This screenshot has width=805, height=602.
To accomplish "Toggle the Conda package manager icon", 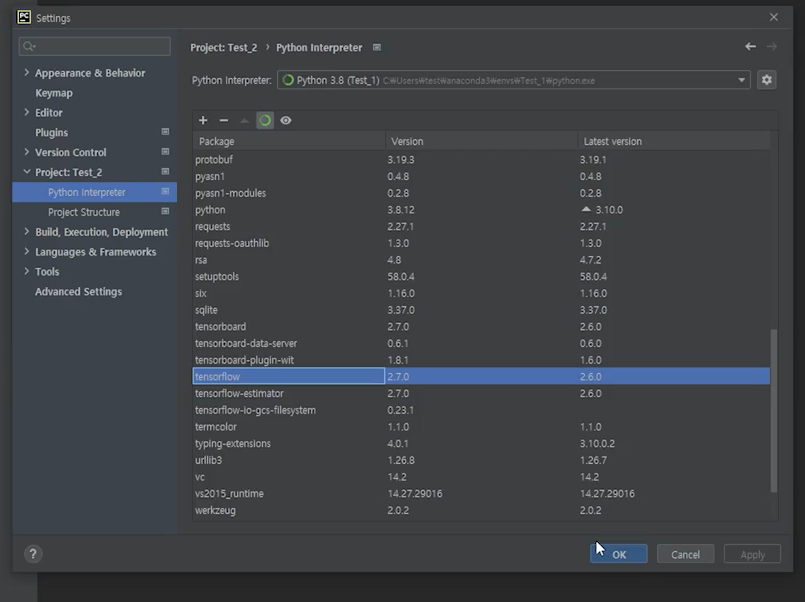I will [265, 120].
